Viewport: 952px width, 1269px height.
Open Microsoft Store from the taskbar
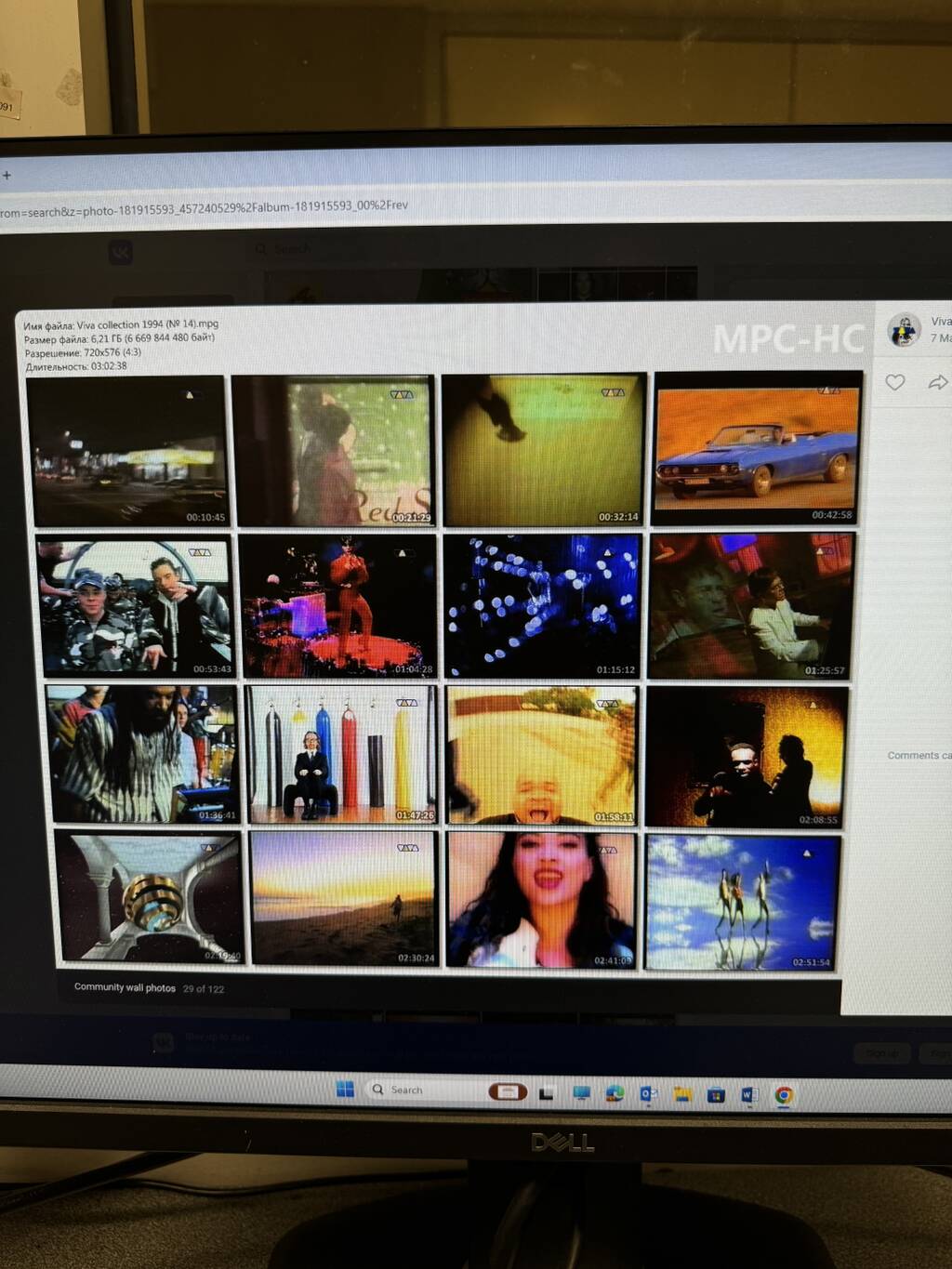click(x=716, y=1095)
